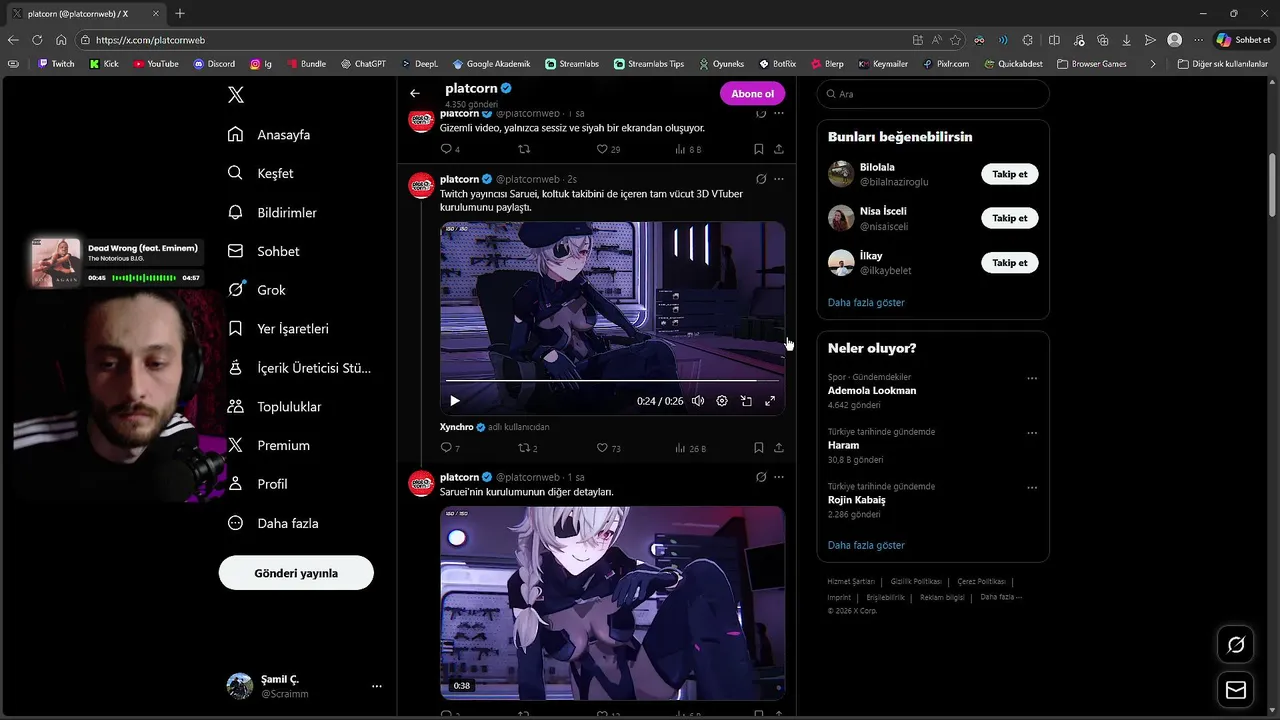This screenshot has width=1280, height=720.
Task: Open Bildirimler notifications
Action: click(272, 212)
